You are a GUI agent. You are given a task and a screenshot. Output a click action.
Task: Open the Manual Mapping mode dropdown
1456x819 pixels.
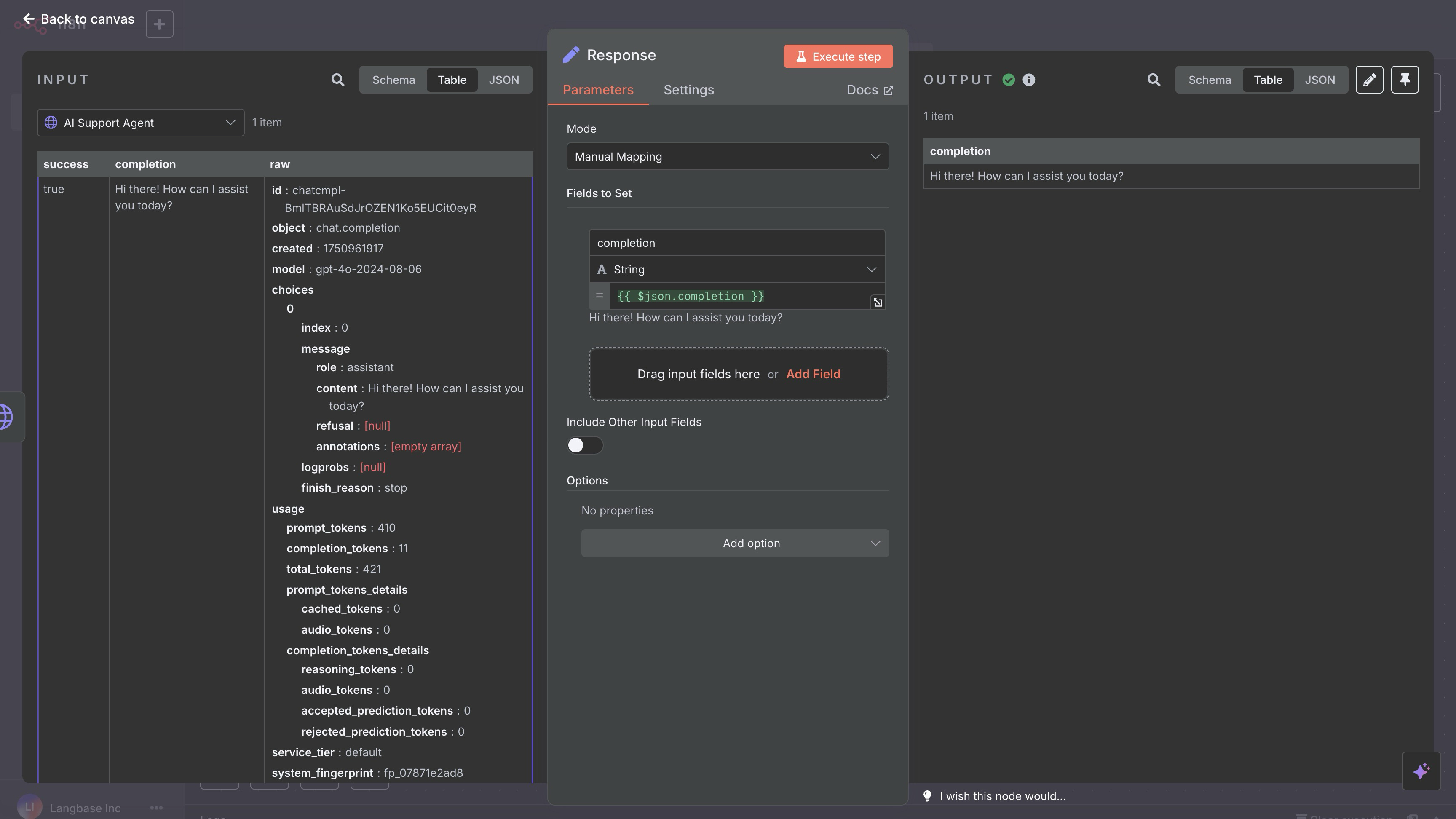(727, 156)
